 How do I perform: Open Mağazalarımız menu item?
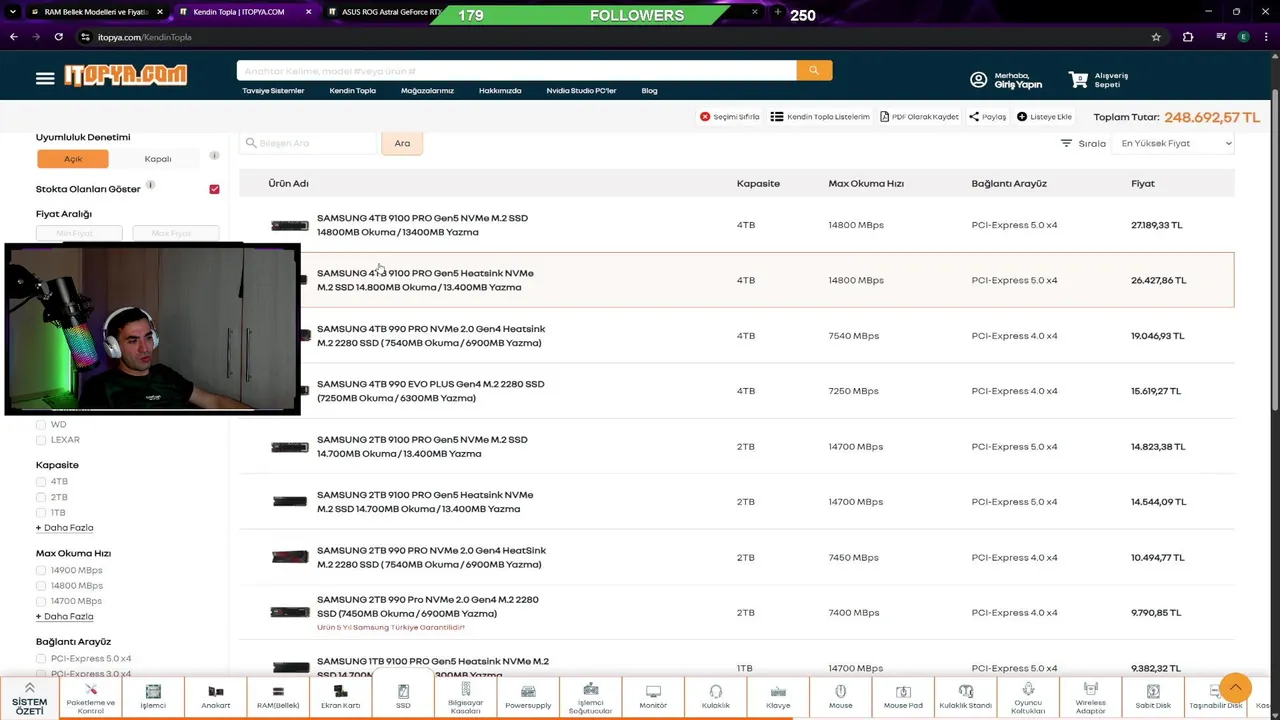tap(427, 91)
